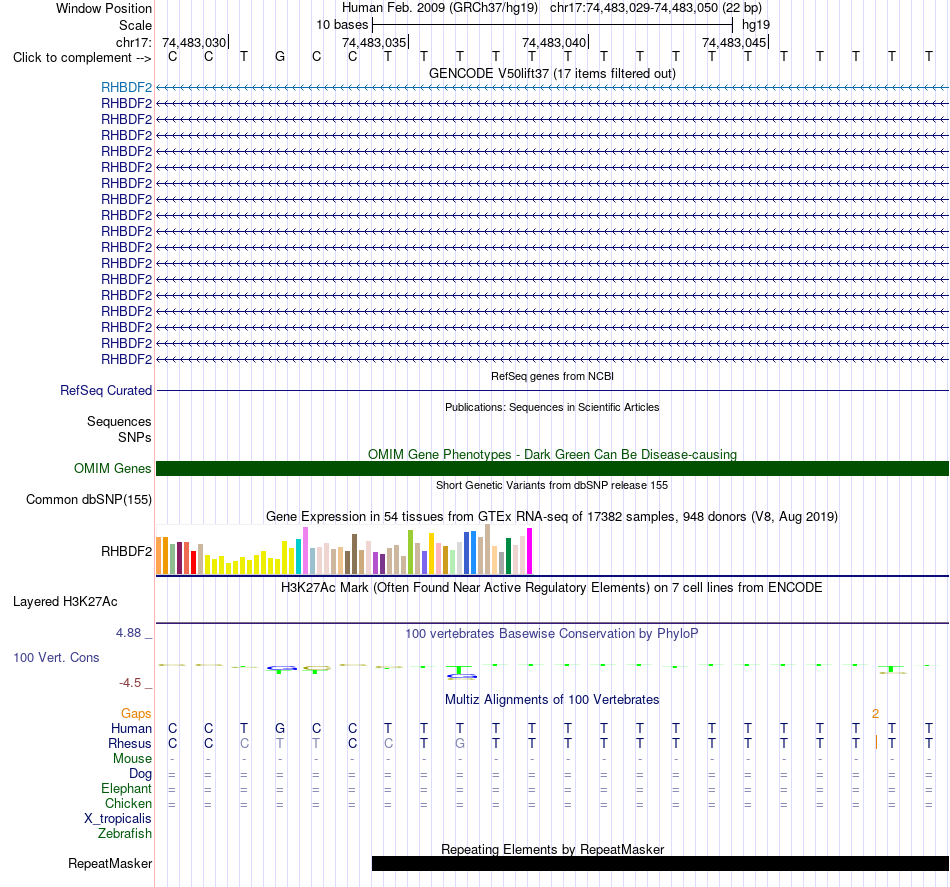Click the chr17: label on the ruler
Image resolution: width=950 pixels, height=887 pixels.
pyautogui.click(x=133, y=42)
